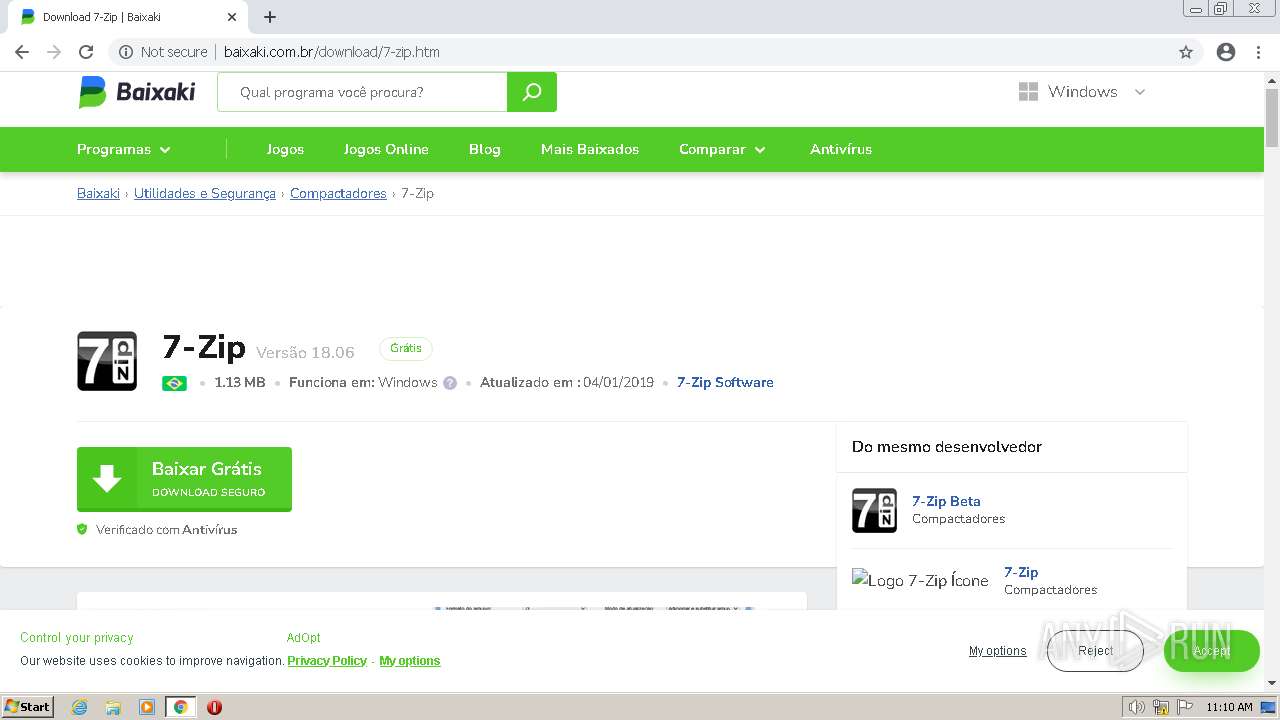The width and height of the screenshot is (1280, 720).
Task: Open the 7-Zip Compactadores sidebar link
Action: coord(1021,572)
